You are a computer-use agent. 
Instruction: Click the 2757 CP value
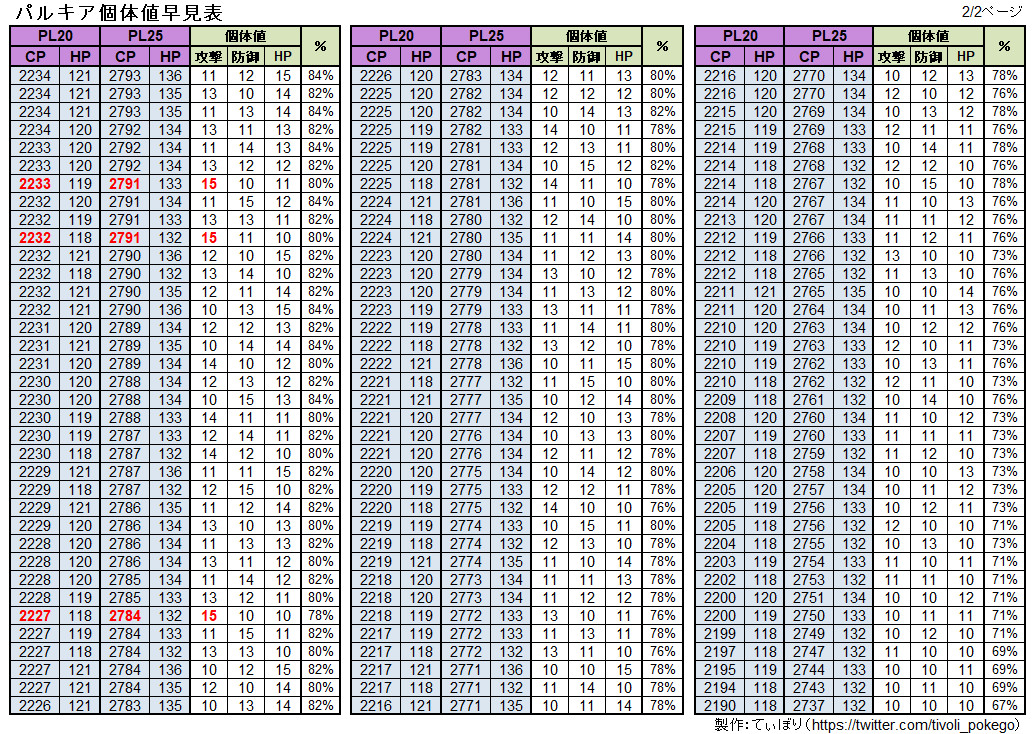tap(809, 490)
